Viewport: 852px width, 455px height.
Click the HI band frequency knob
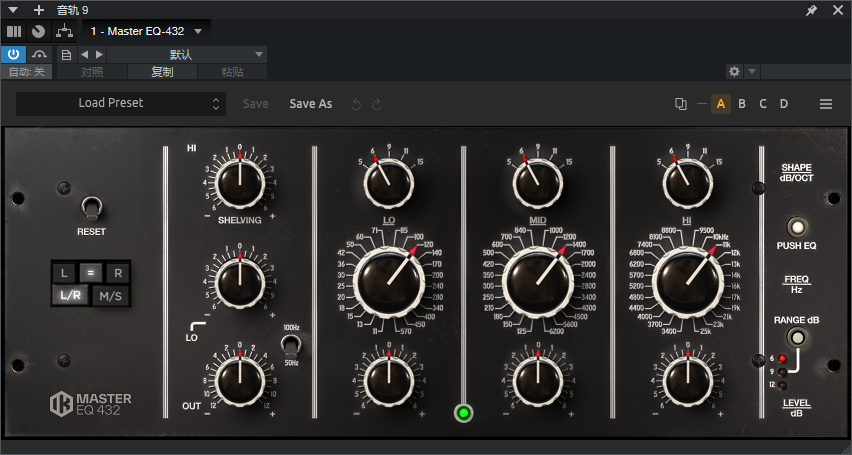coord(687,283)
